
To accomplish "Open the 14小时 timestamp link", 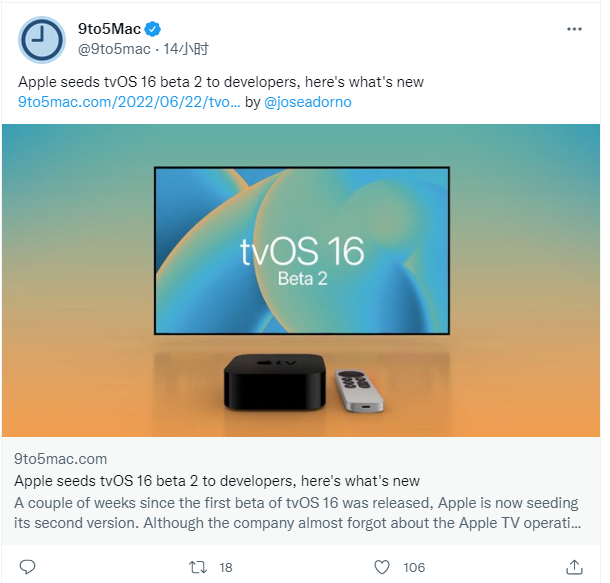I will pos(186,49).
